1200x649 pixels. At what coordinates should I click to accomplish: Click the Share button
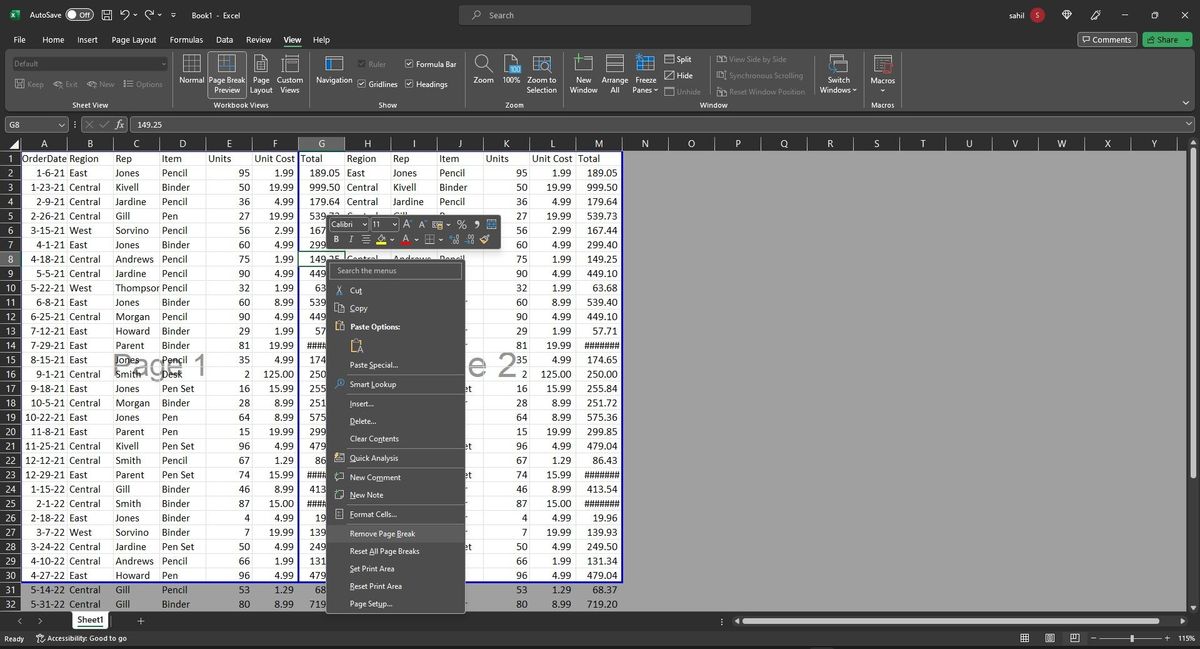tap(1165, 40)
